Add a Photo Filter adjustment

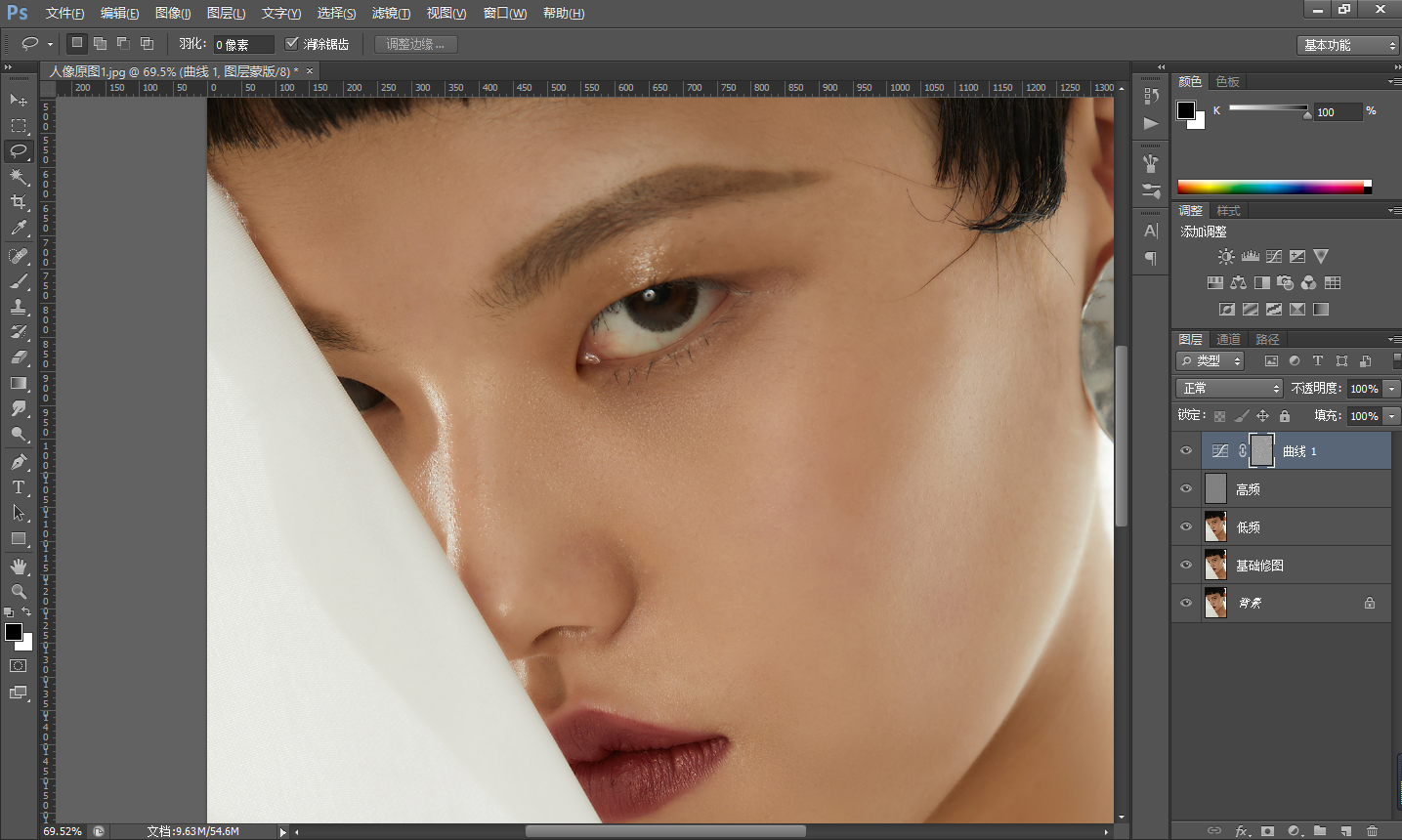1286,283
